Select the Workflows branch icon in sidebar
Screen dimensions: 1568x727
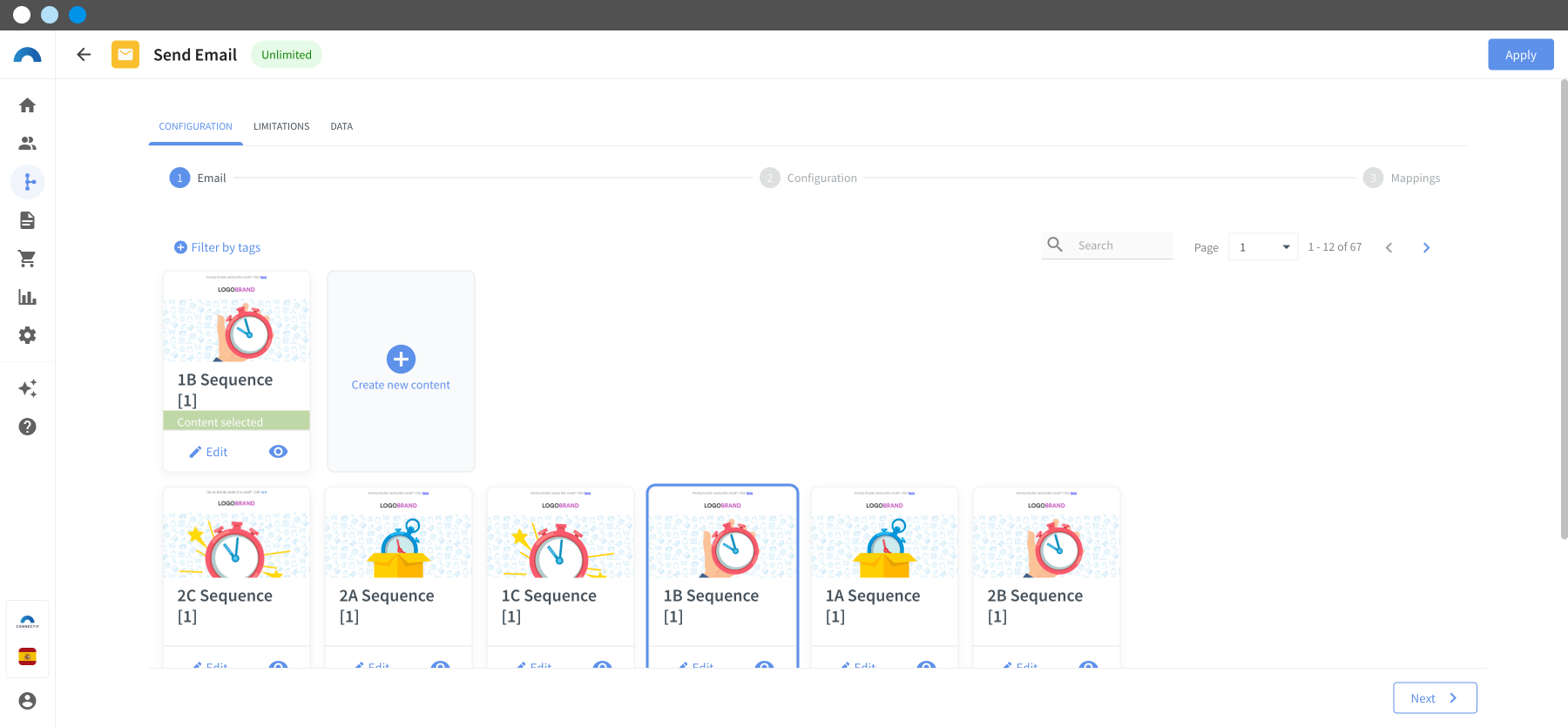coord(28,182)
